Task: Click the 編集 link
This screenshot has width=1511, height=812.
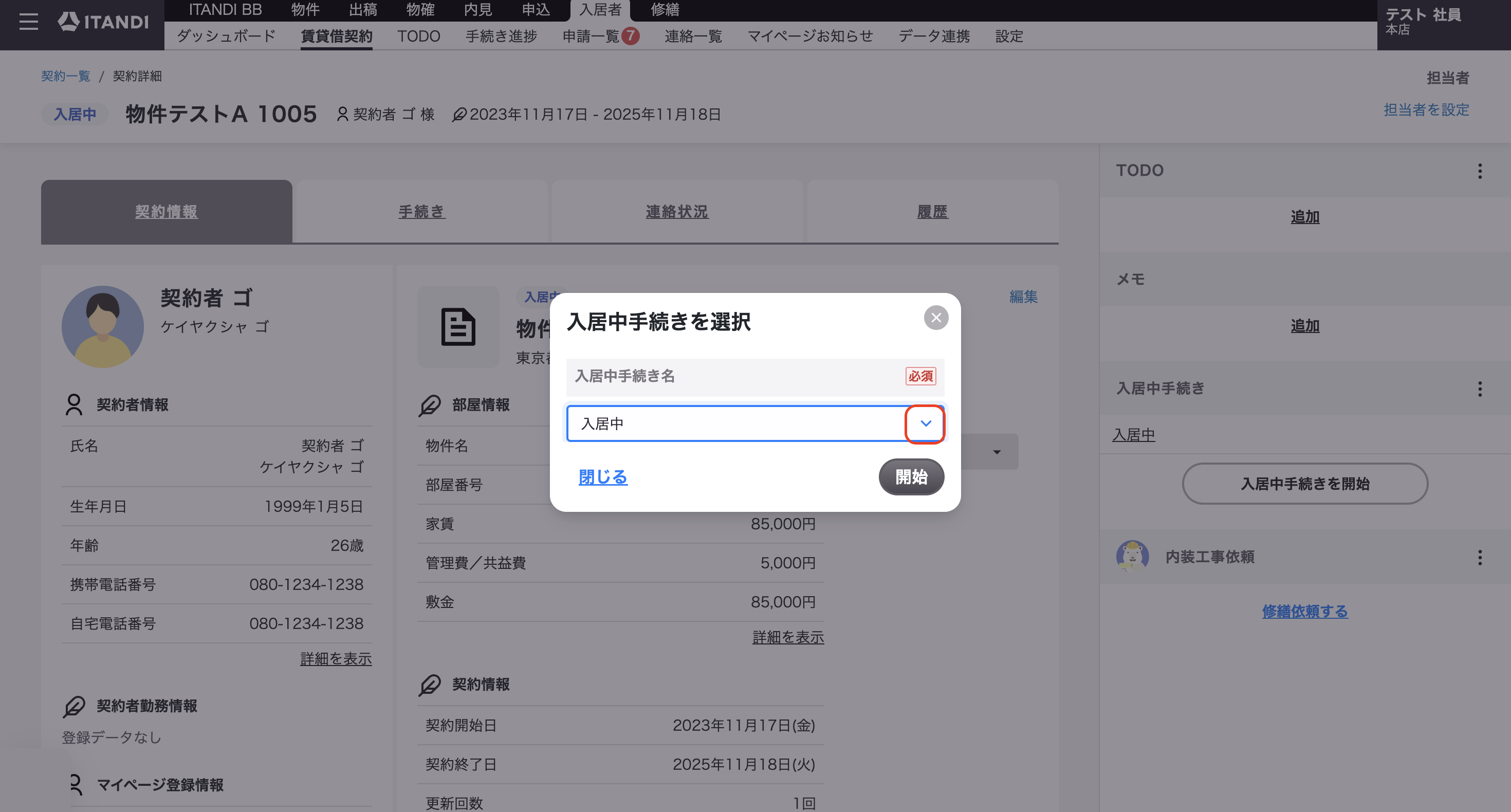Action: pos(1023,297)
